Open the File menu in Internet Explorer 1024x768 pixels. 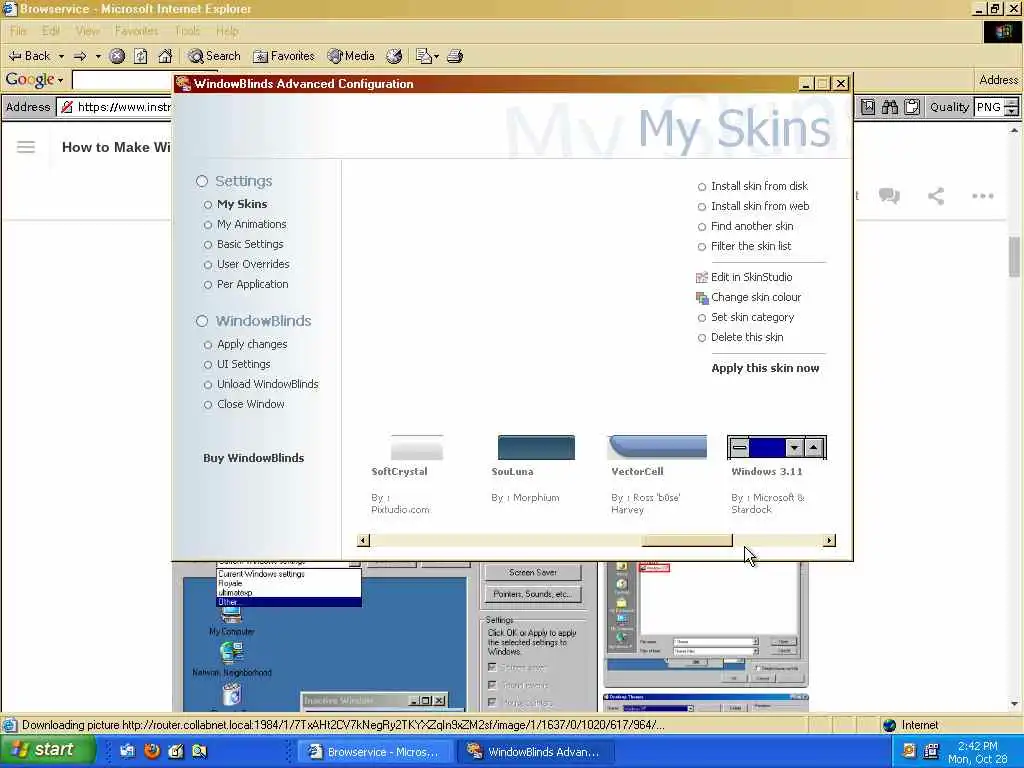(x=18, y=31)
